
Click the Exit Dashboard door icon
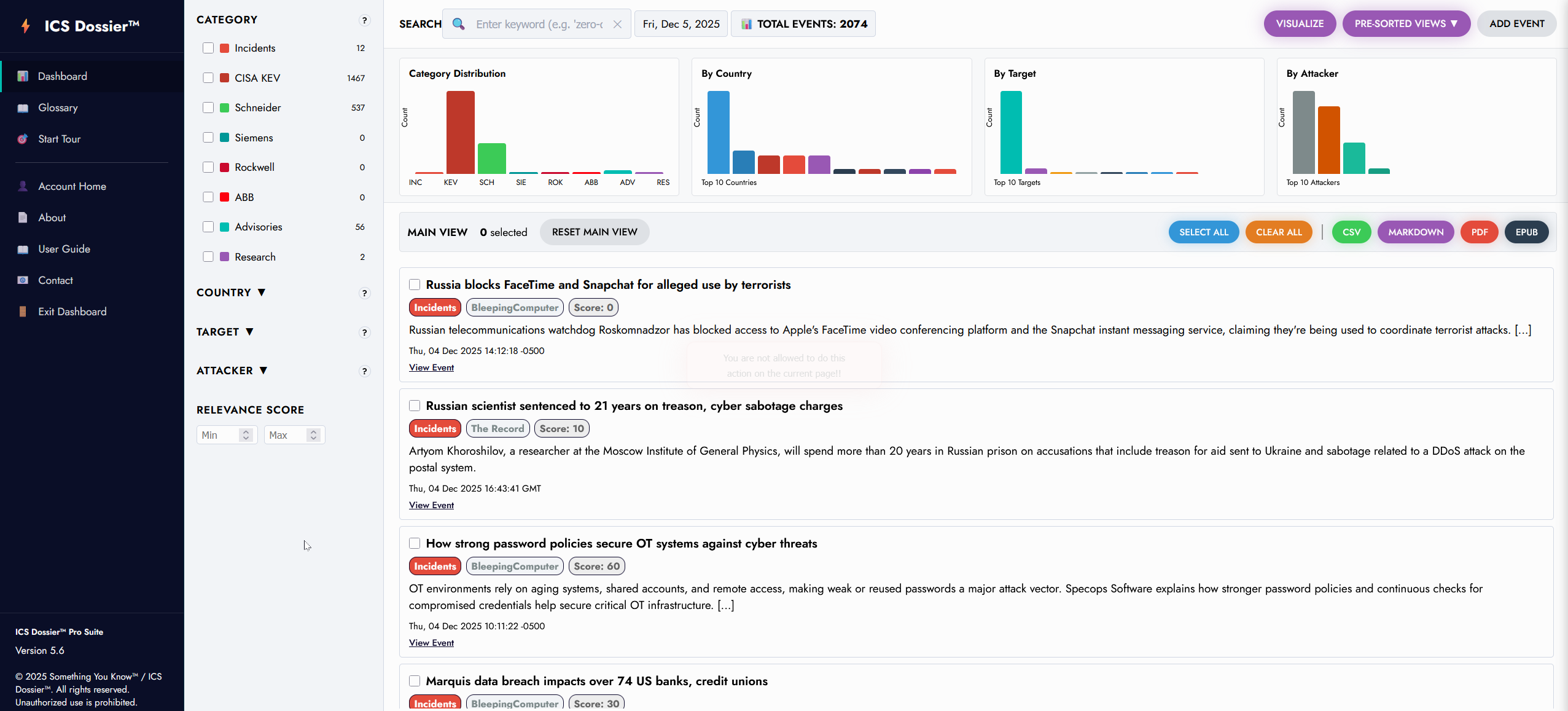coord(23,312)
